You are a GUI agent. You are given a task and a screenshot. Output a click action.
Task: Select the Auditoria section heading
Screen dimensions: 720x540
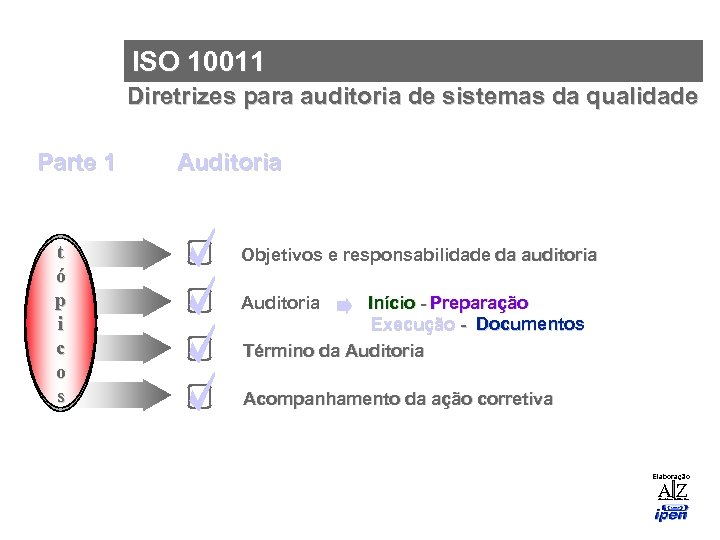(x=229, y=162)
